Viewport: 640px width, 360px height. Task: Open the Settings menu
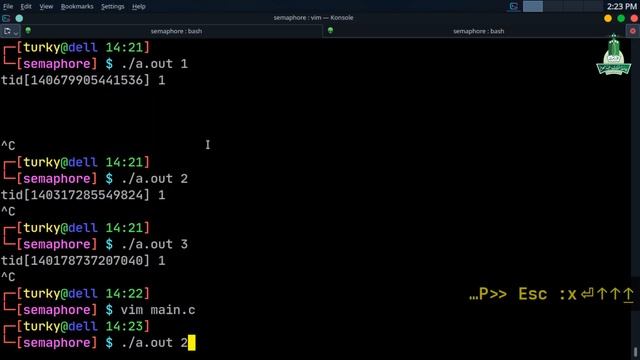[x=112, y=7]
